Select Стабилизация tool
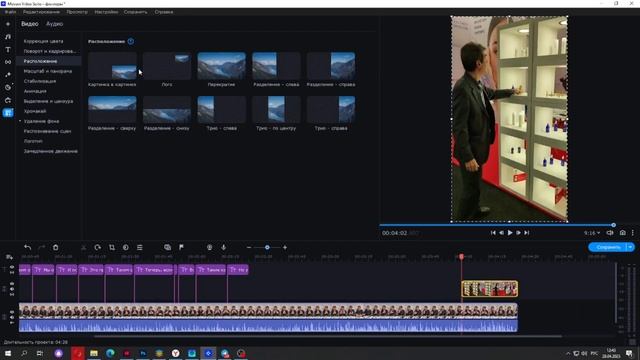Viewport: 640px width, 360px height. coord(40,81)
